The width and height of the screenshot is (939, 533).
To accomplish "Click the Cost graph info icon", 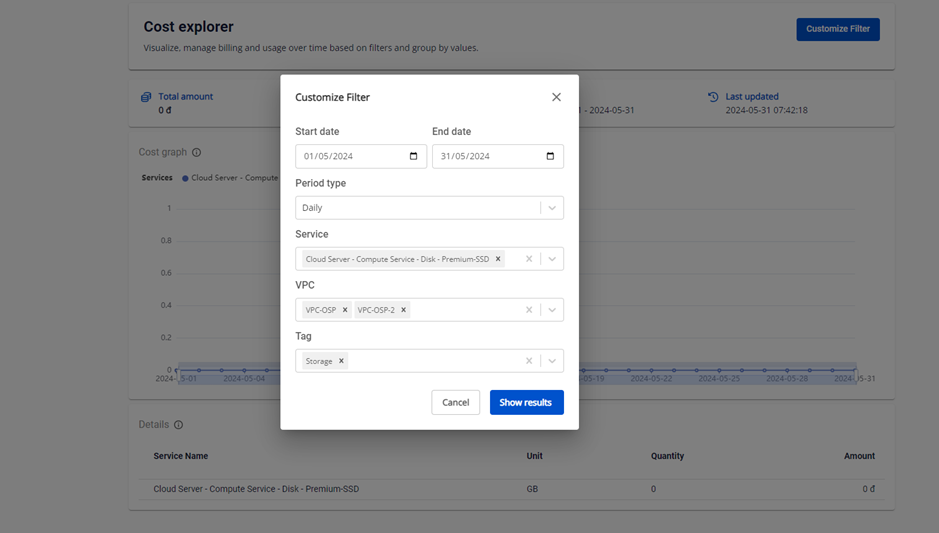I will pyautogui.click(x=196, y=152).
